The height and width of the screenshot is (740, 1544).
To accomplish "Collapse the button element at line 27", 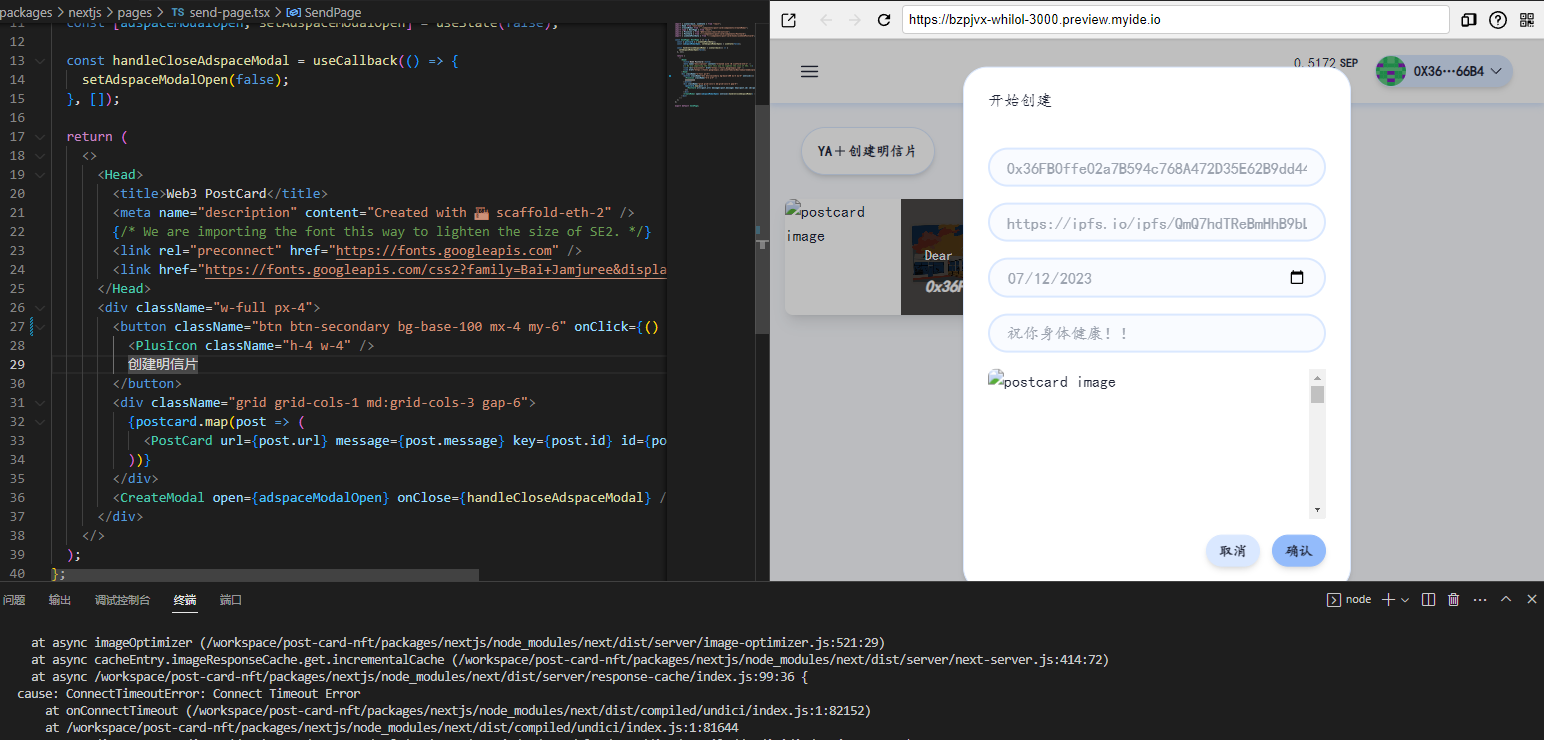I will [40, 327].
